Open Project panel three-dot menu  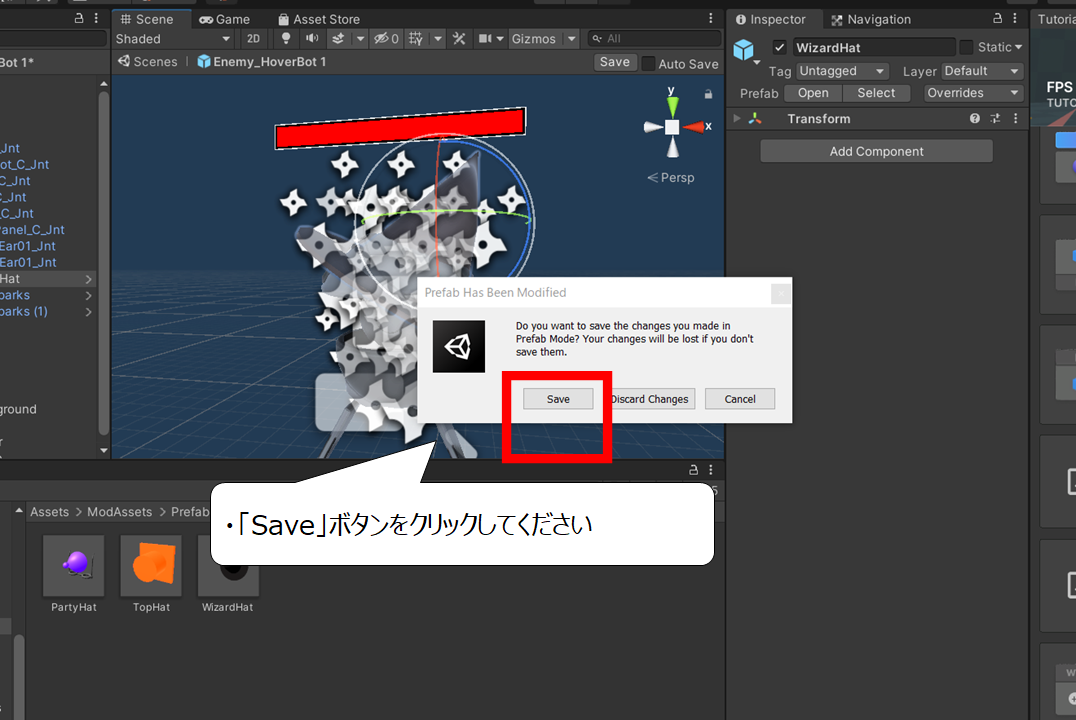click(711, 469)
